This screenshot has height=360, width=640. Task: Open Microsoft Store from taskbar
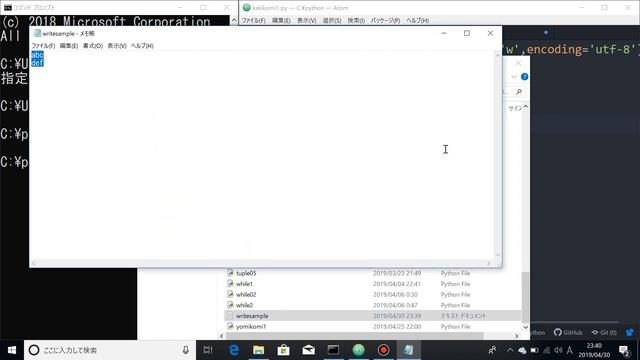pyautogui.click(x=283, y=350)
